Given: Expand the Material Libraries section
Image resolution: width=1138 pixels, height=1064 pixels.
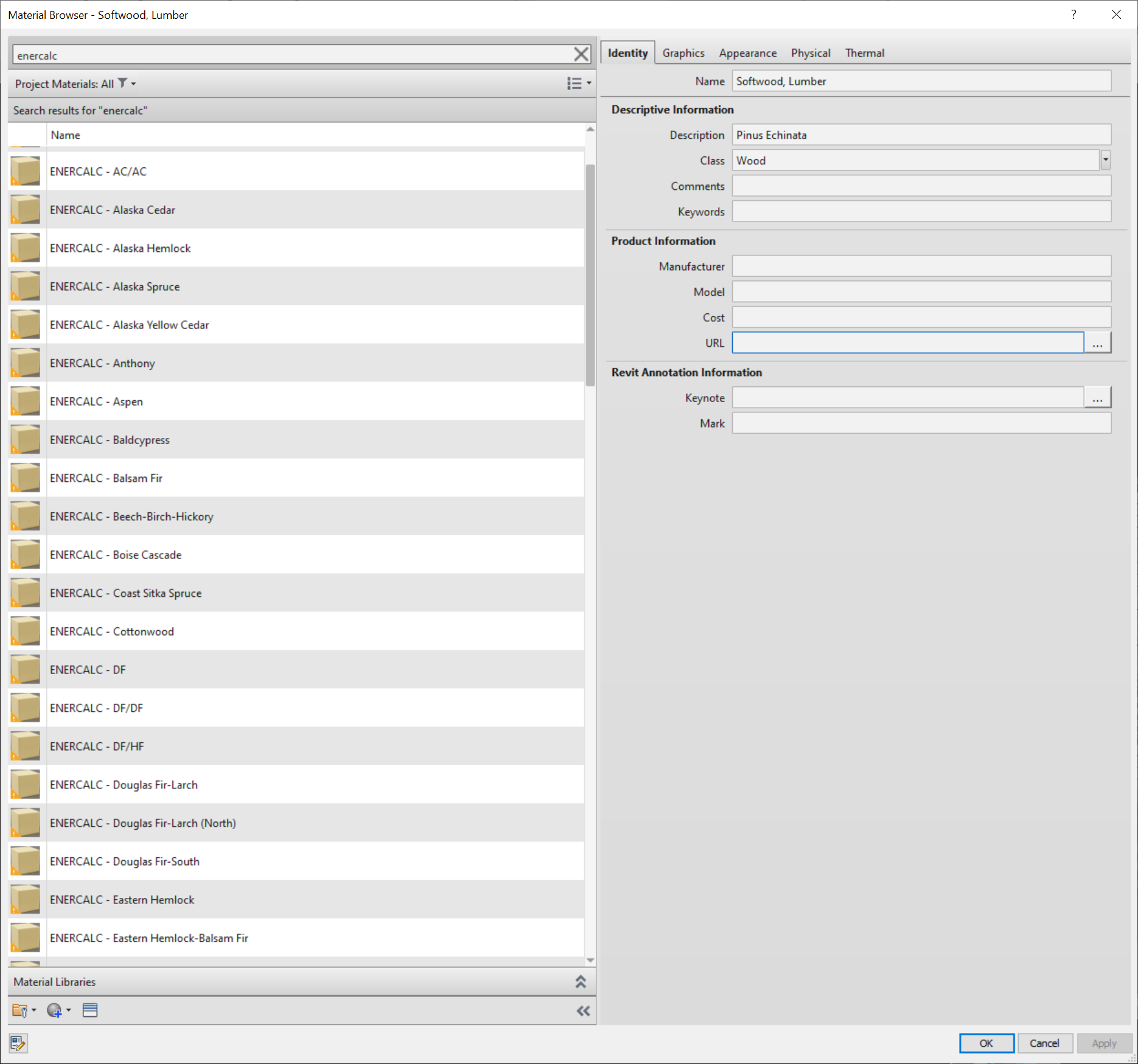Looking at the screenshot, I should tap(580, 982).
